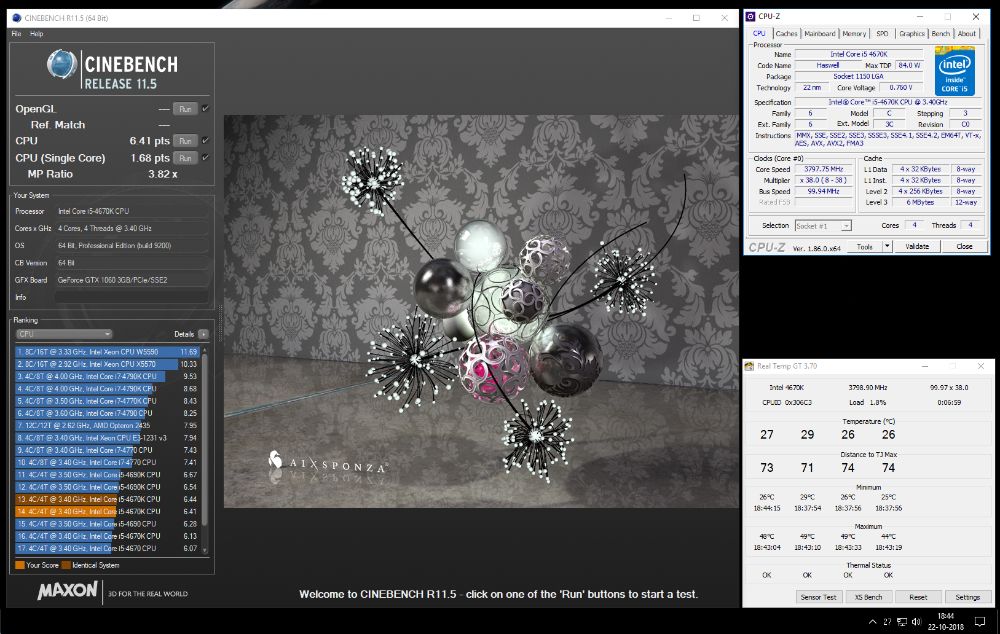Viewport: 1000px width, 634px height.
Task: Open the File menu in Cinebench
Action: 16,34
